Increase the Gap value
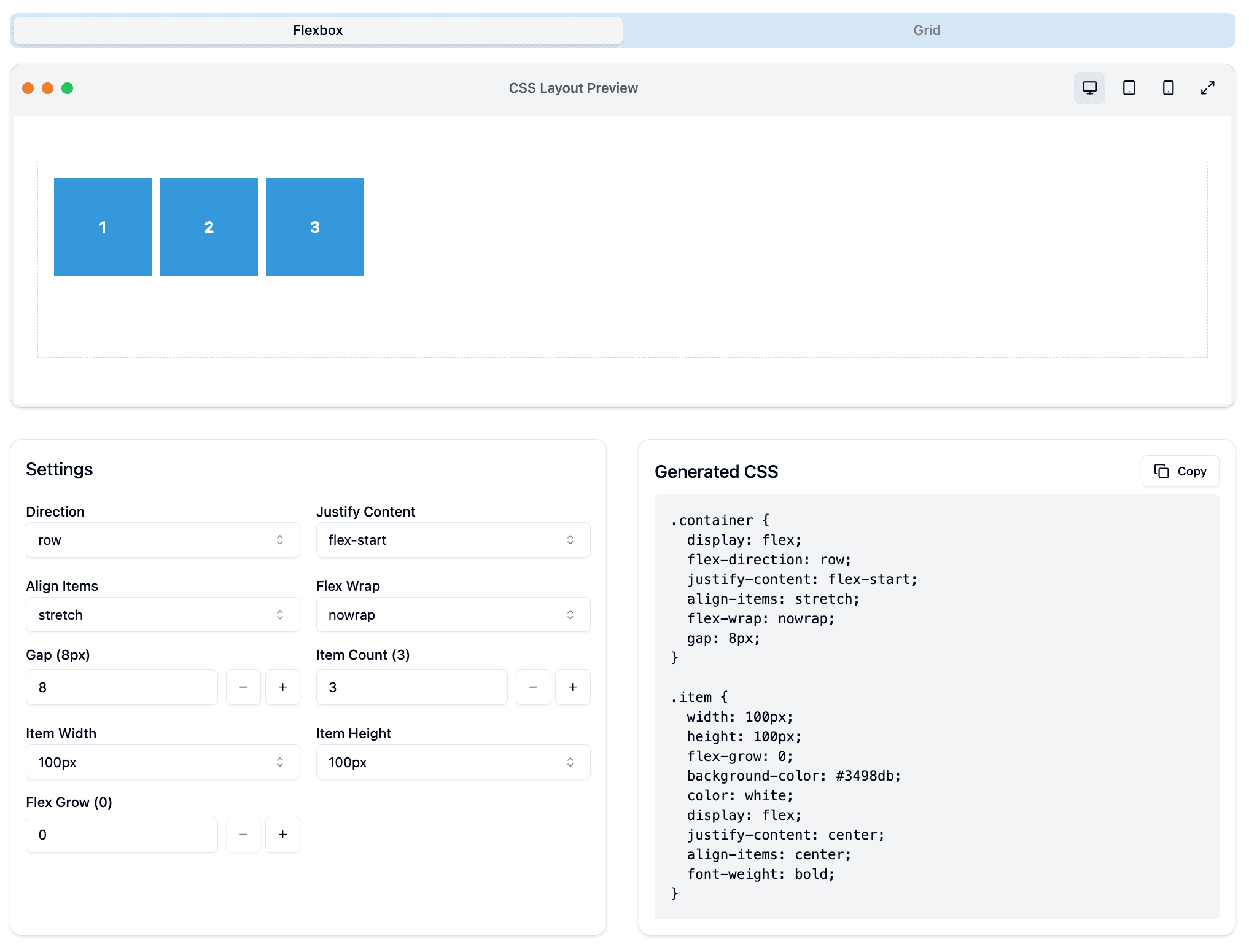The image size is (1249, 952). click(282, 687)
